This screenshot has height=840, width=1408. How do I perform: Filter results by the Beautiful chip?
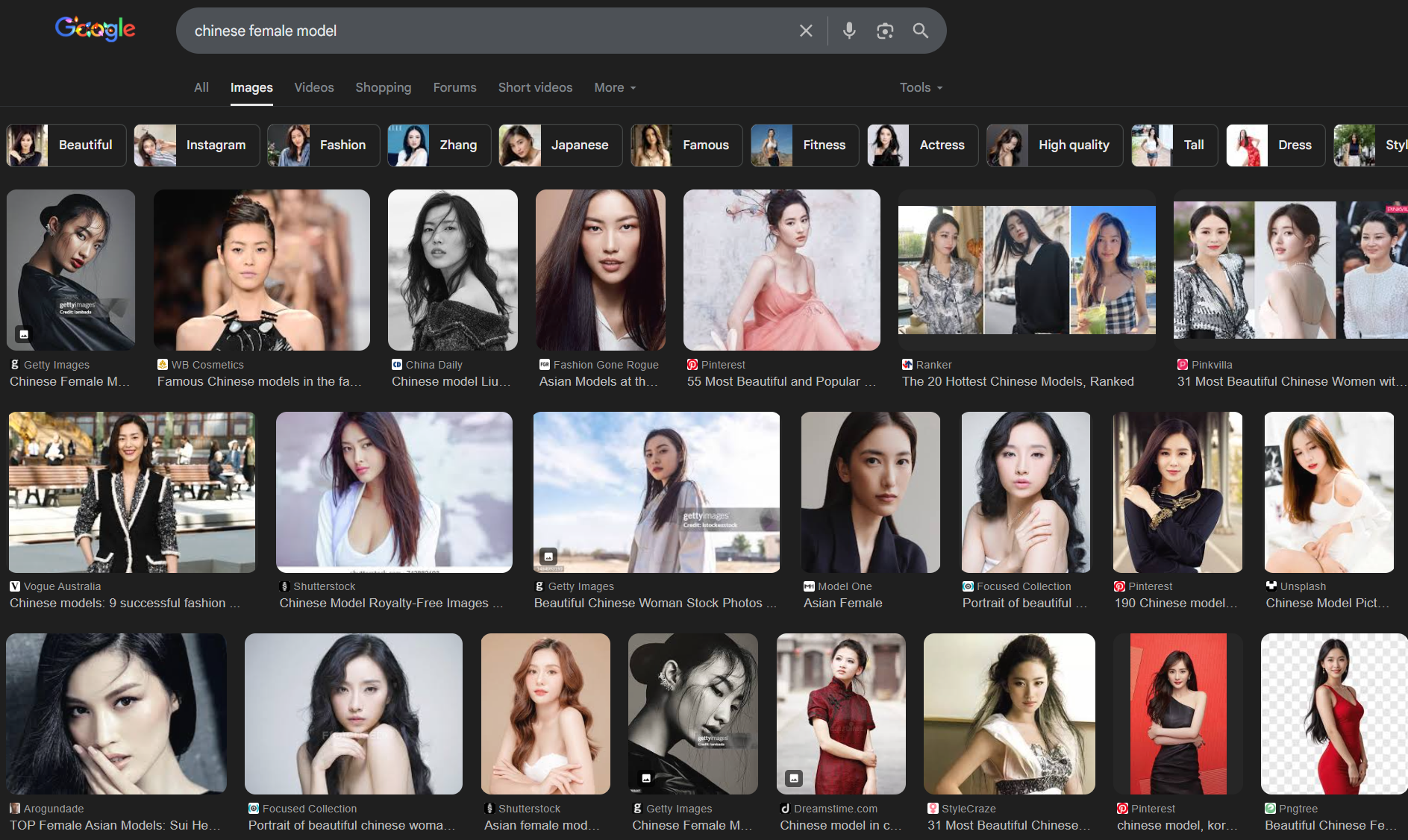click(66, 145)
